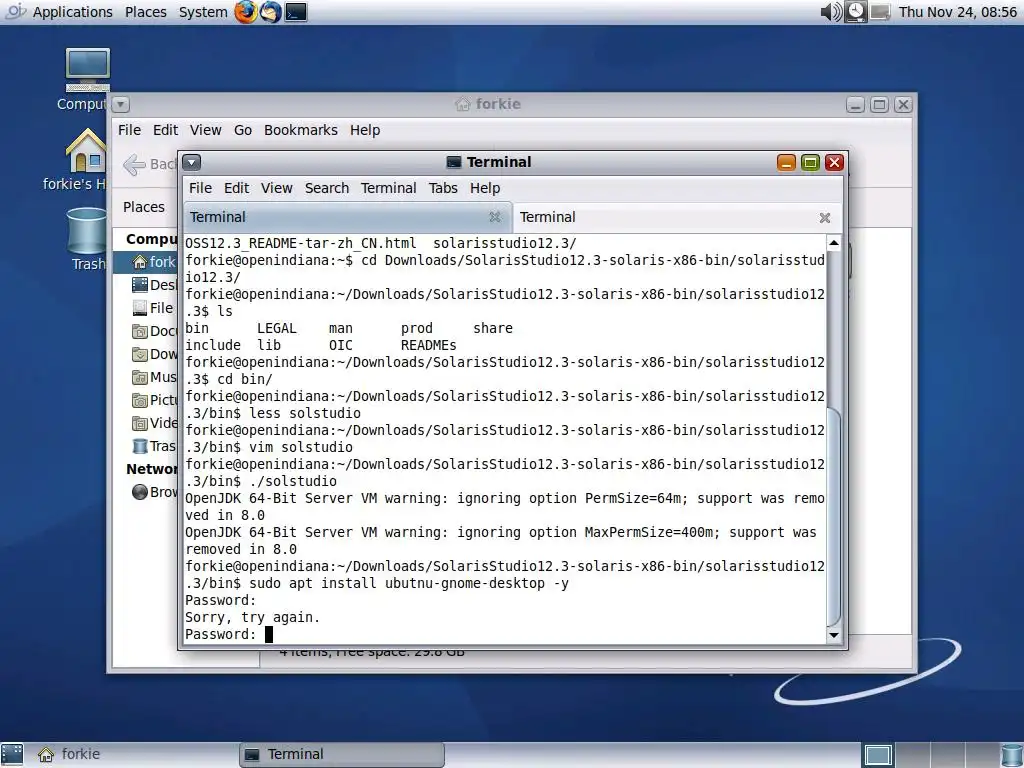Open Thunderbird mail launcher in top panel
Image resolution: width=1024 pixels, height=768 pixels.
pyautogui.click(x=270, y=12)
